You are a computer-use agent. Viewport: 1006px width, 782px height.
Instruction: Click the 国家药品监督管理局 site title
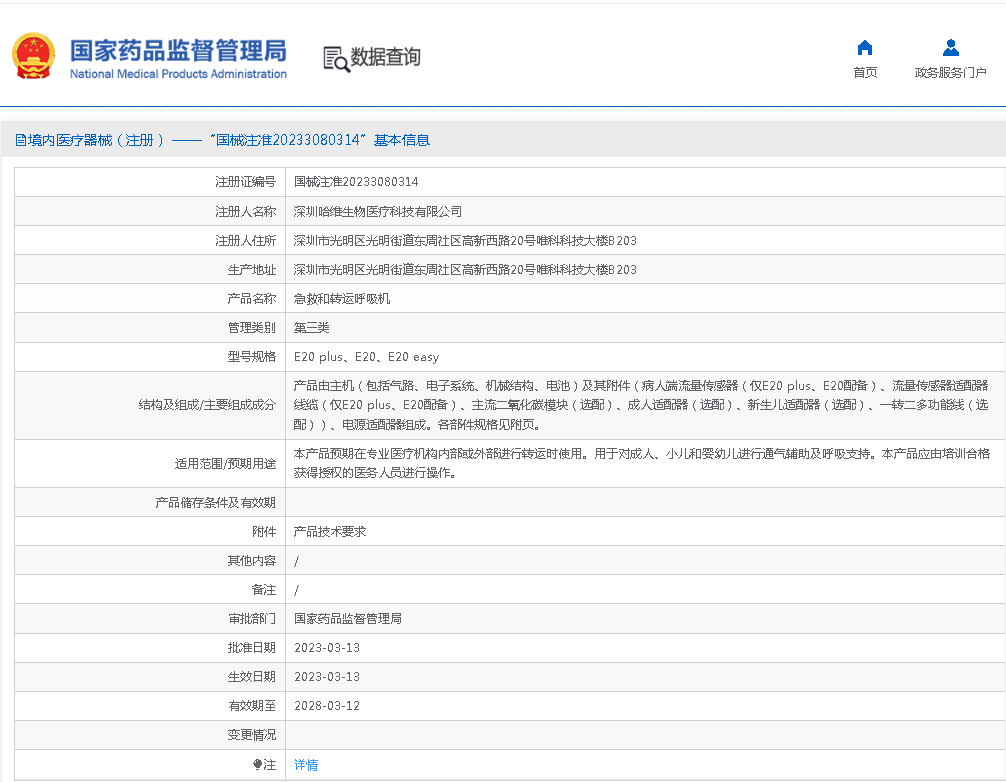(178, 49)
